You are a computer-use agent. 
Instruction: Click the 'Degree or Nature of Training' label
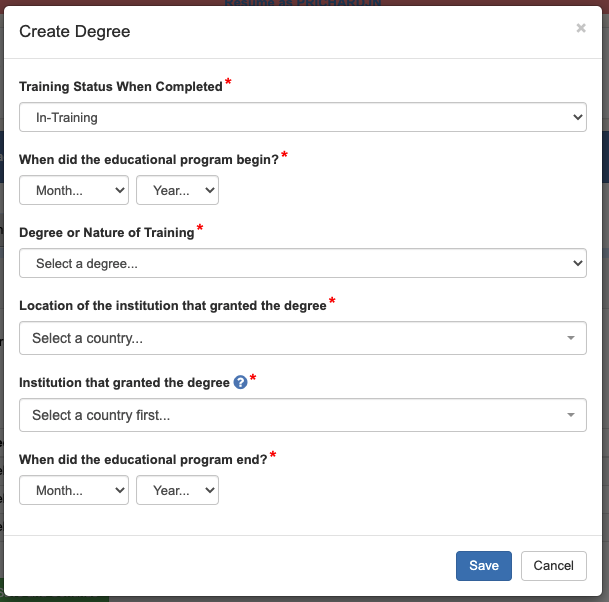click(x=106, y=233)
